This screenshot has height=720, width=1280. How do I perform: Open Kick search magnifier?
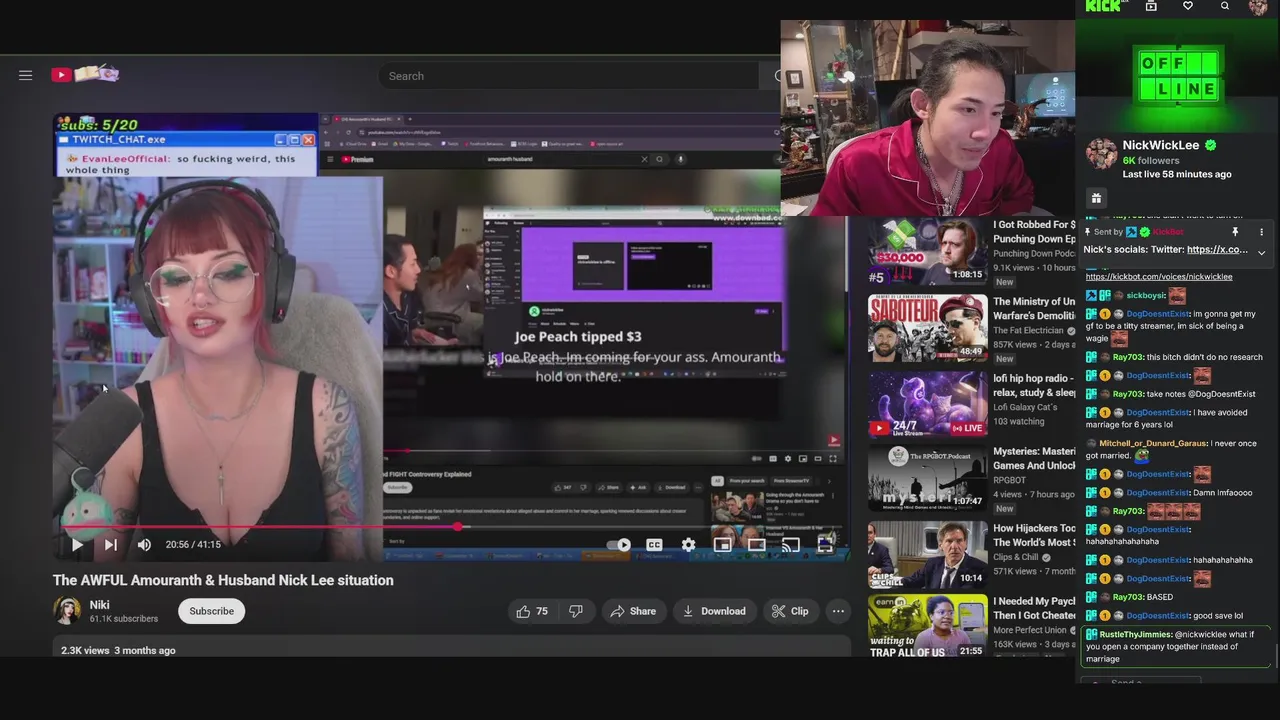[x=1225, y=6]
